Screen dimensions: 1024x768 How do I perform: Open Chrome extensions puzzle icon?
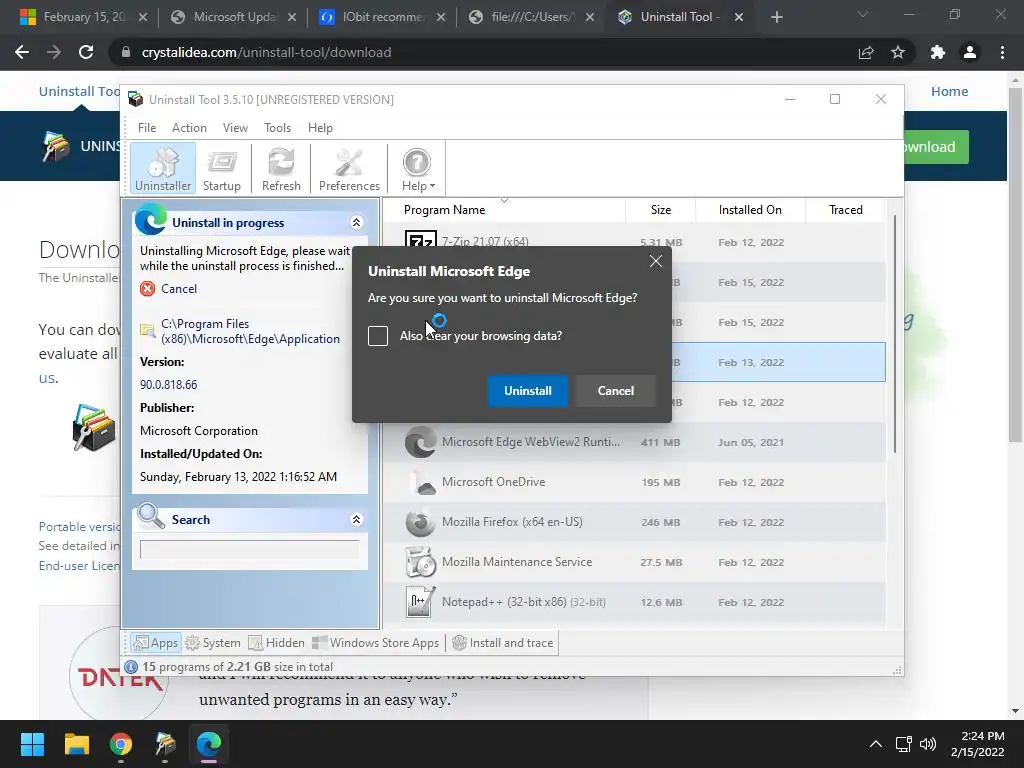[x=938, y=52]
